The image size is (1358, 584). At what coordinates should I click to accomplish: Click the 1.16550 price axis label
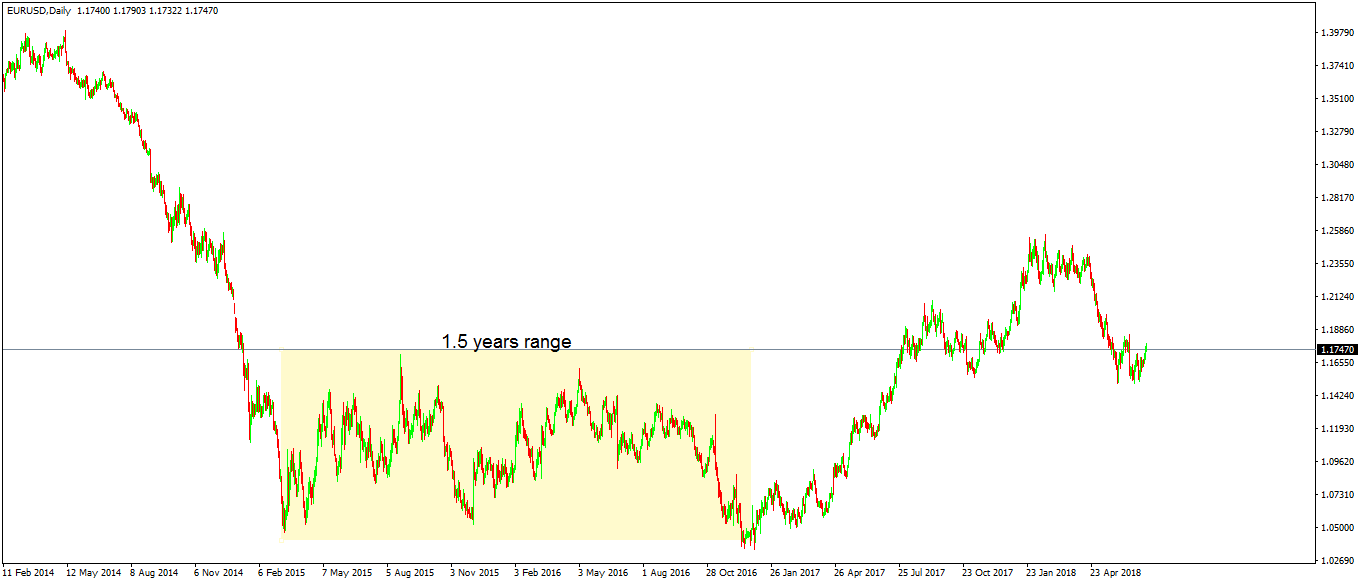coord(1337,363)
